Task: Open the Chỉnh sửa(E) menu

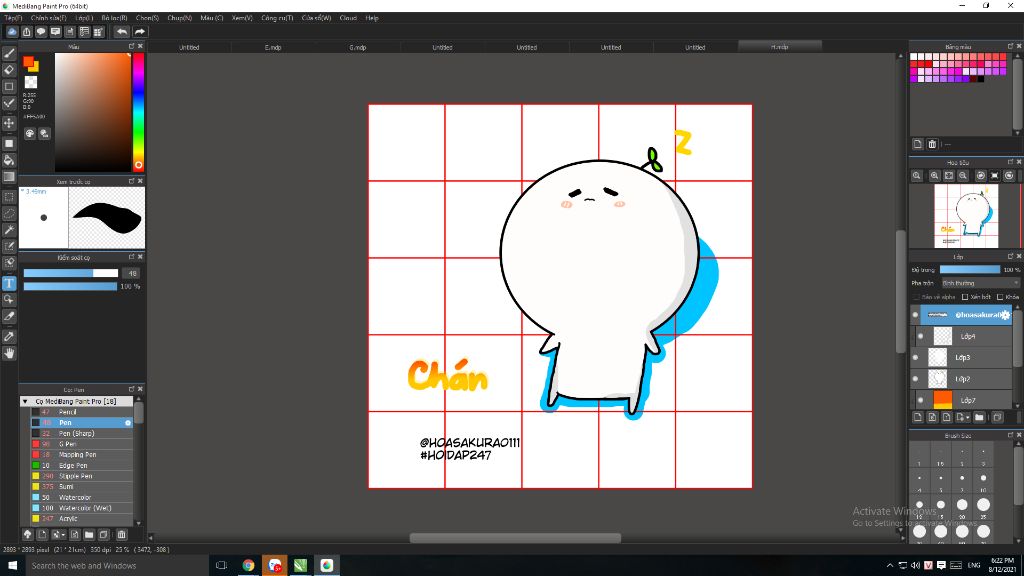Action: (47, 18)
